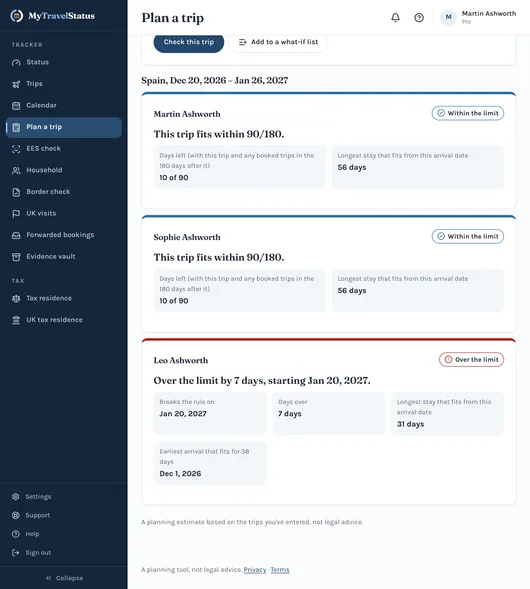
Task: Click the help question mark icon
Action: (419, 17)
